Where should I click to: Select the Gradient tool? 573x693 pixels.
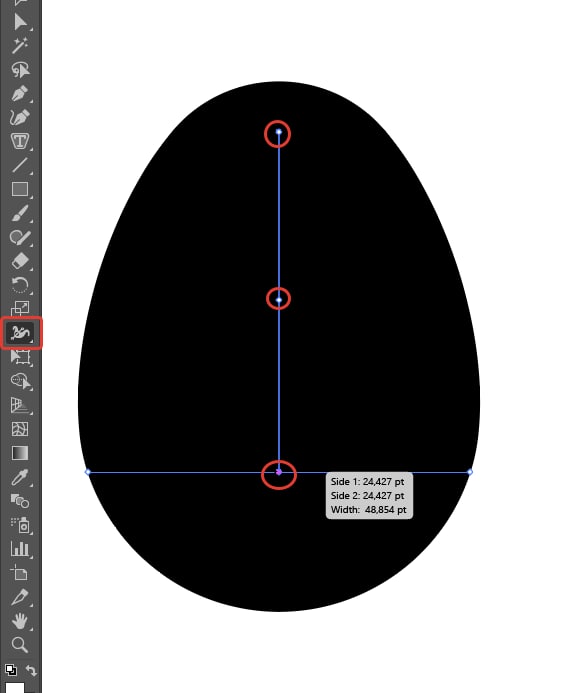20,453
